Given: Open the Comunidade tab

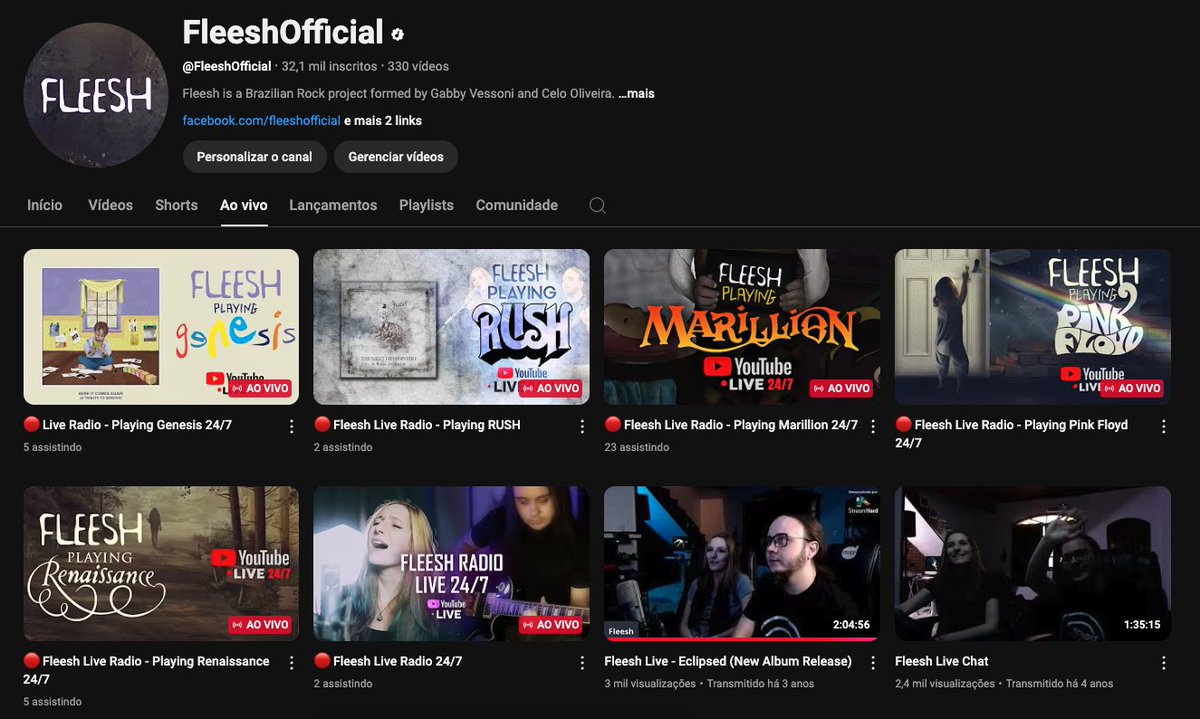Looking at the screenshot, I should tap(516, 205).
